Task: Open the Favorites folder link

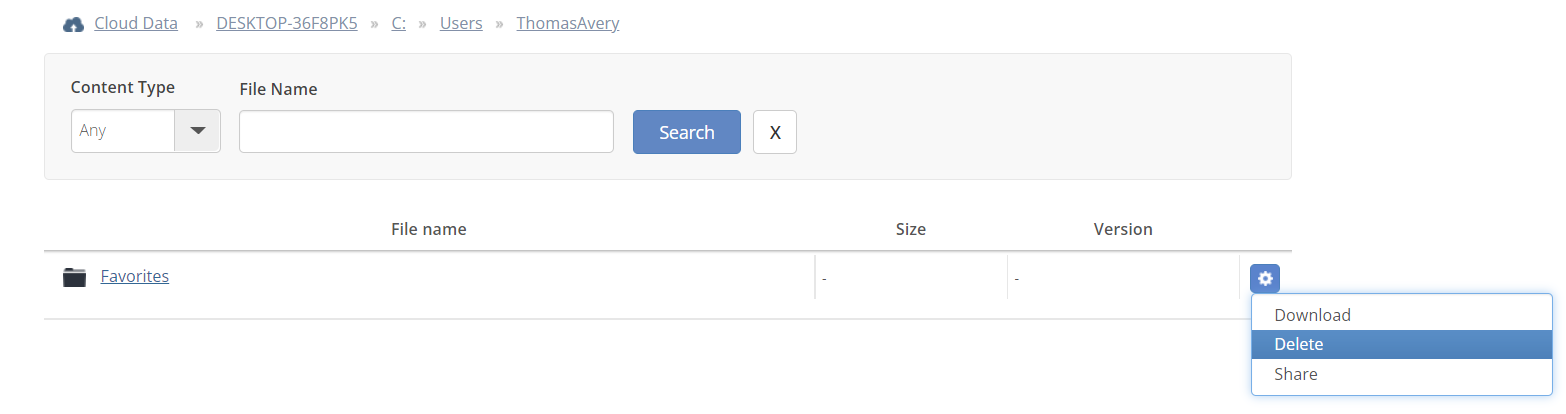Action: pyautogui.click(x=135, y=276)
